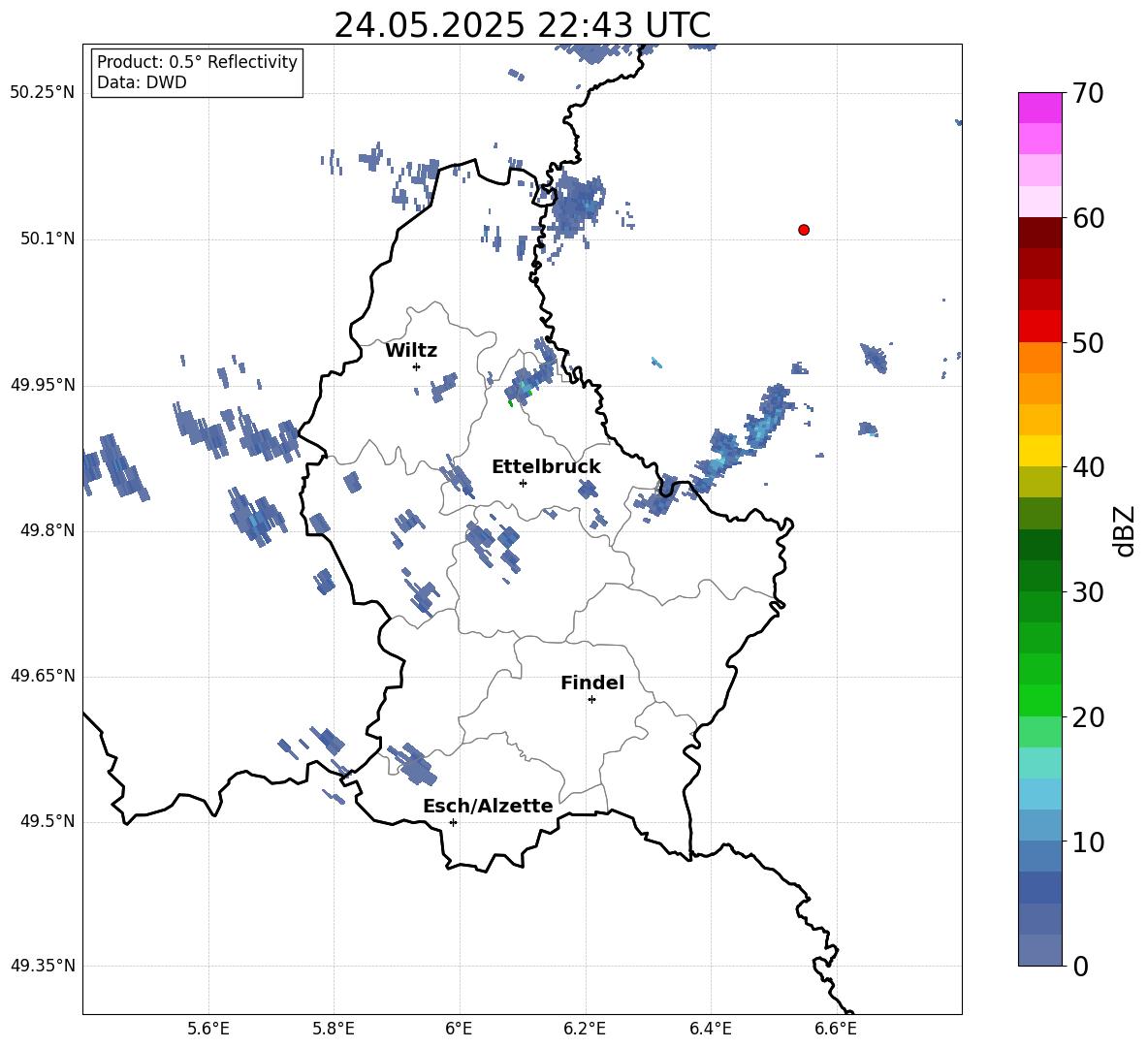Click the 50.25°N latitude label

click(43, 93)
